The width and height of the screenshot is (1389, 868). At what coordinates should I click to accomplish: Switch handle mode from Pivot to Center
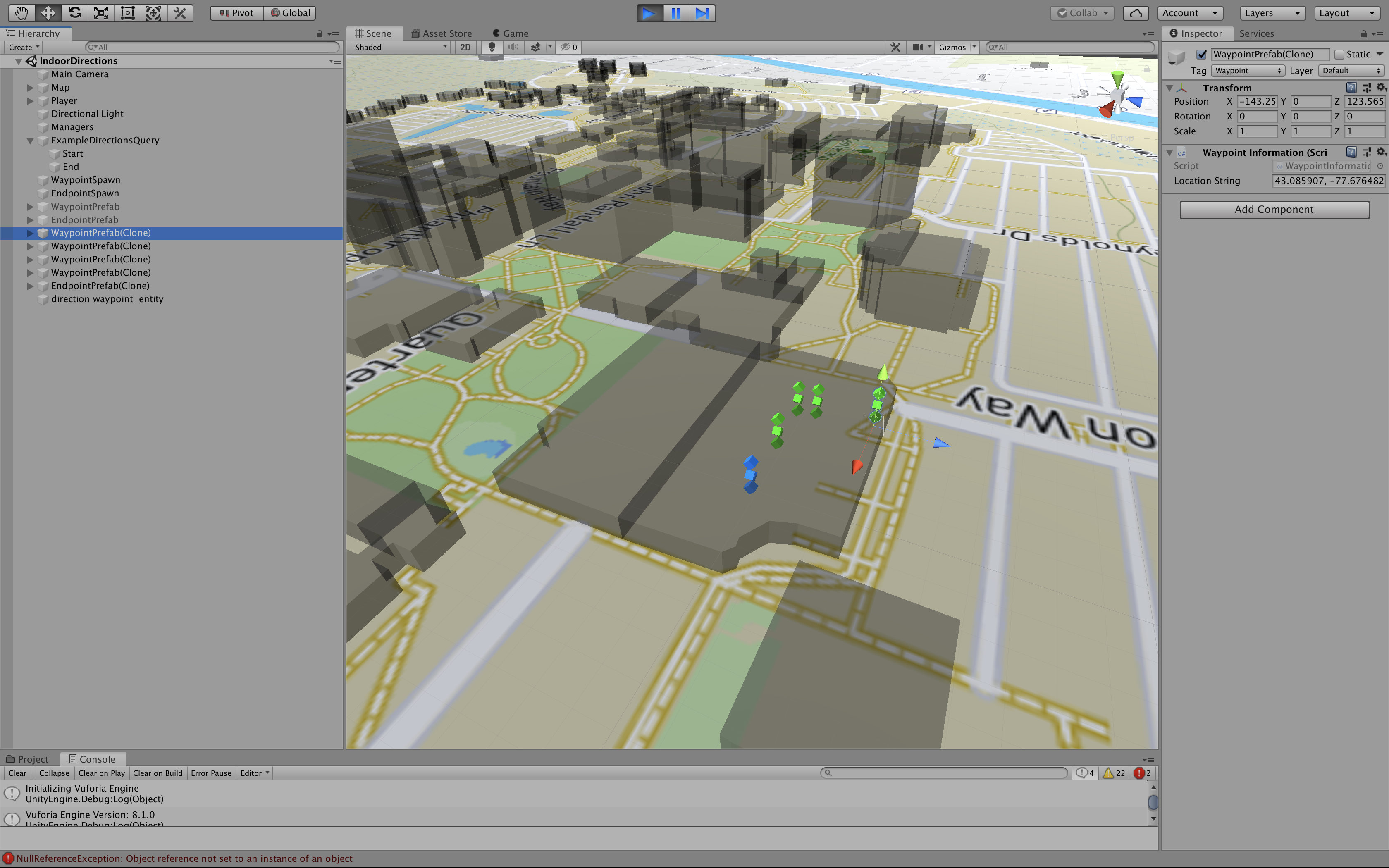coord(235,13)
